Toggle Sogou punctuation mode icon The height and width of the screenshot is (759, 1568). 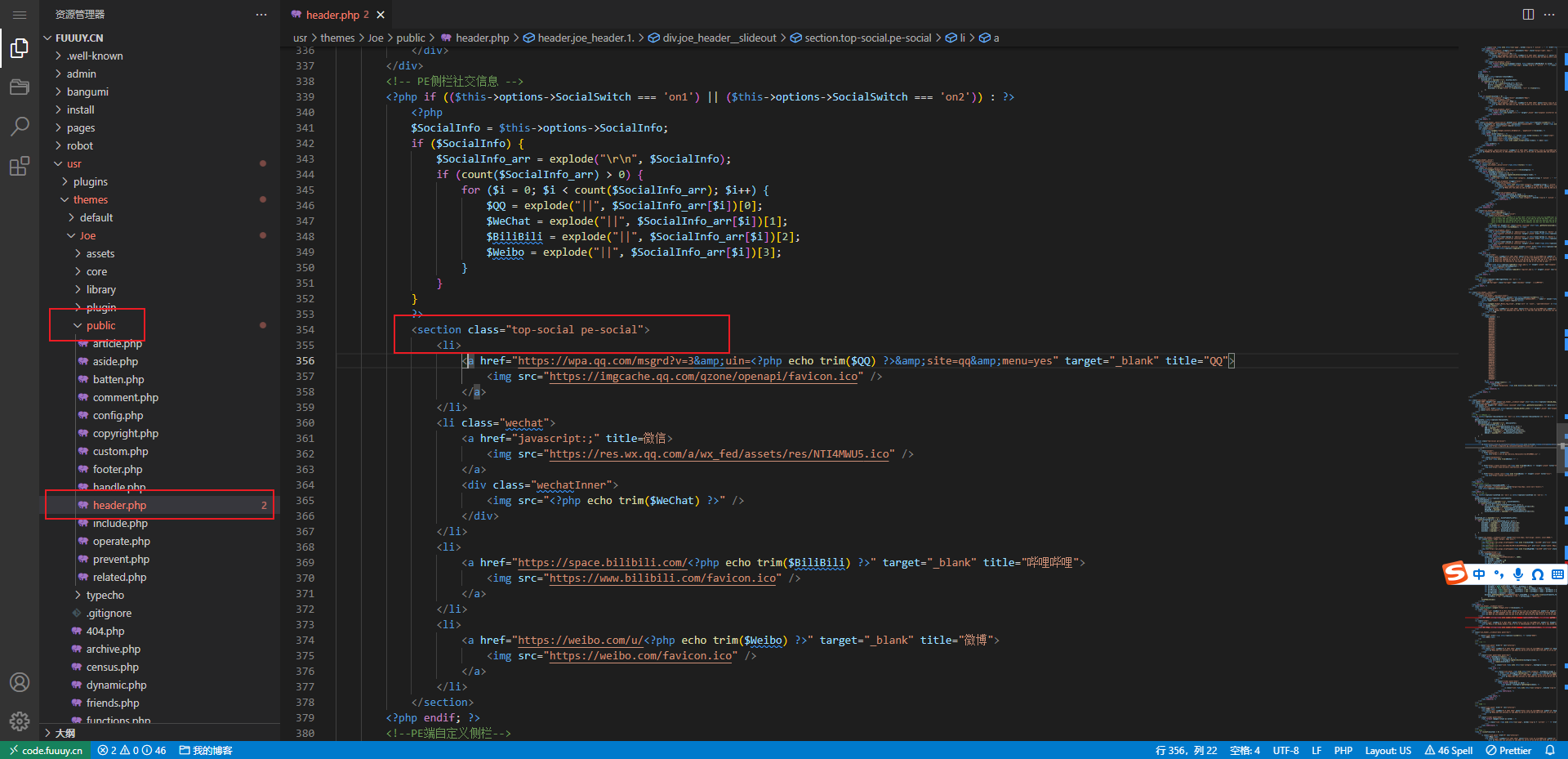1499,574
